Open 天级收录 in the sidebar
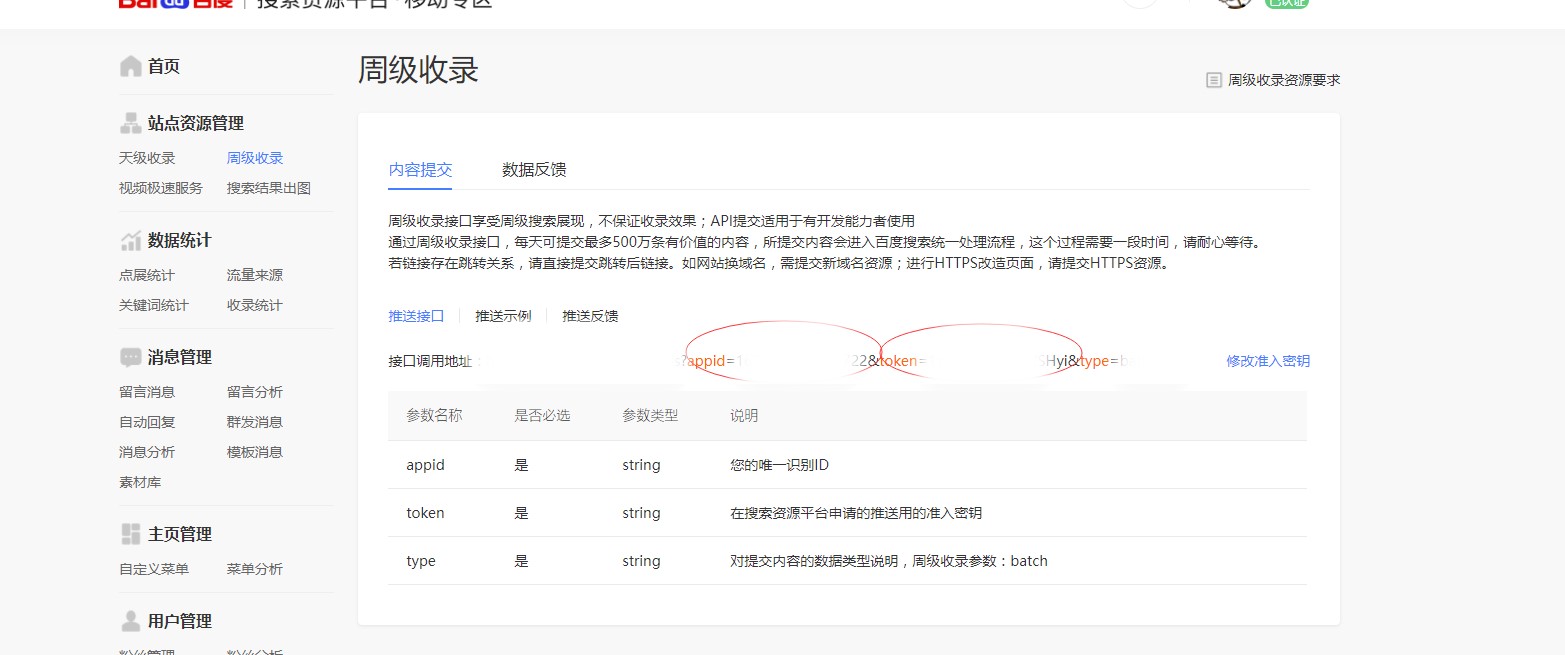 (x=148, y=157)
